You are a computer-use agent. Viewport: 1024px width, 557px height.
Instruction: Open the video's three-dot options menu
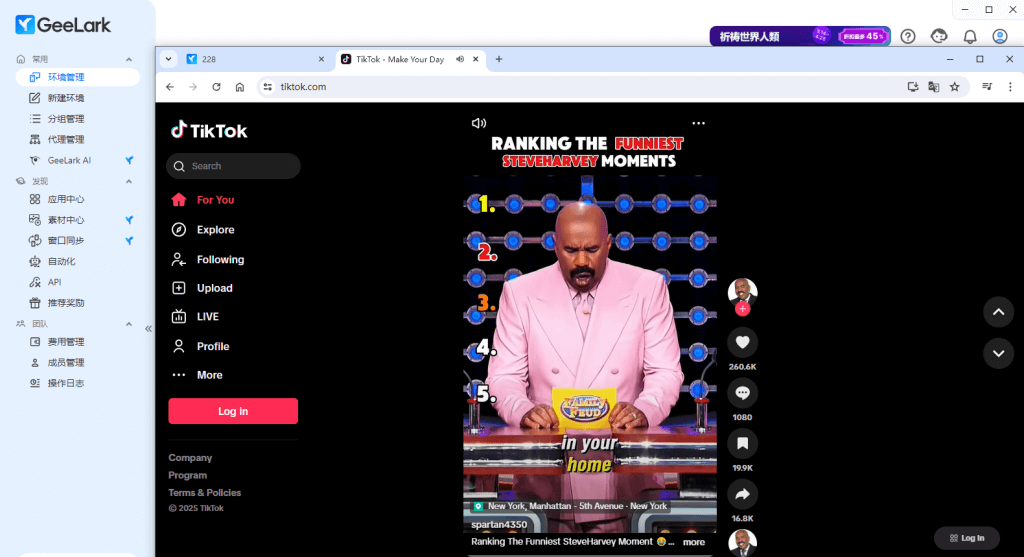point(698,123)
